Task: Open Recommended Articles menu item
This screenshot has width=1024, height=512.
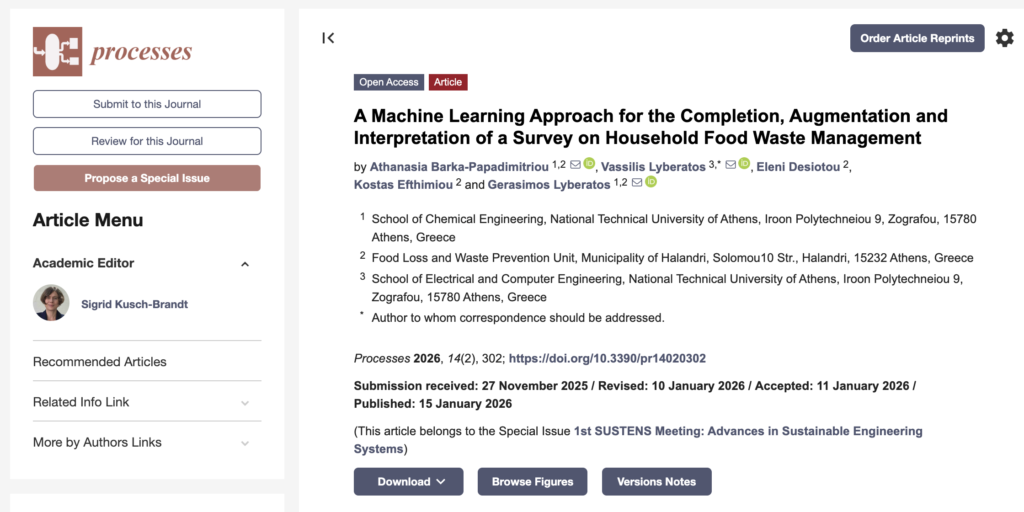Action: [x=100, y=362]
